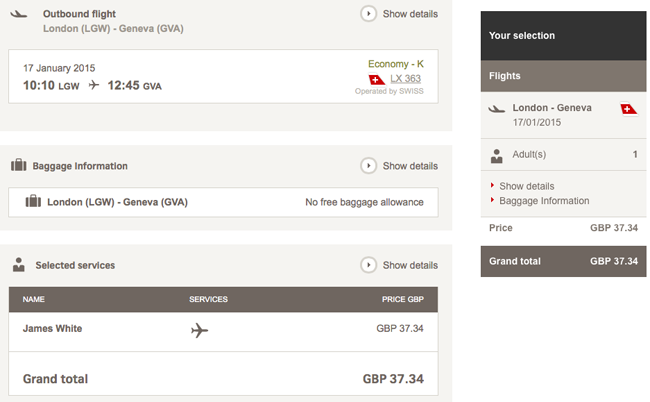The width and height of the screenshot is (650, 402).
Task: Expand Outbound flight with Show details
Action: click(399, 14)
